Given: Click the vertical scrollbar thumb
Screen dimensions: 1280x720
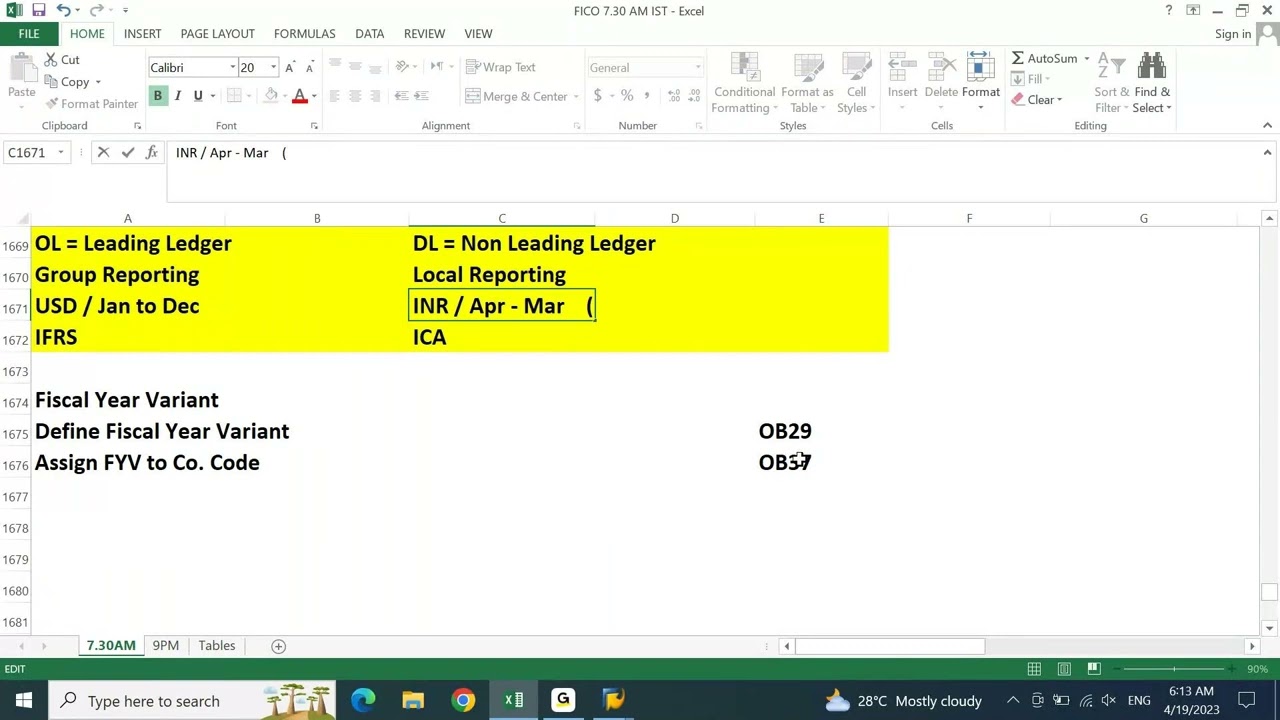Looking at the screenshot, I should tap(1269, 592).
